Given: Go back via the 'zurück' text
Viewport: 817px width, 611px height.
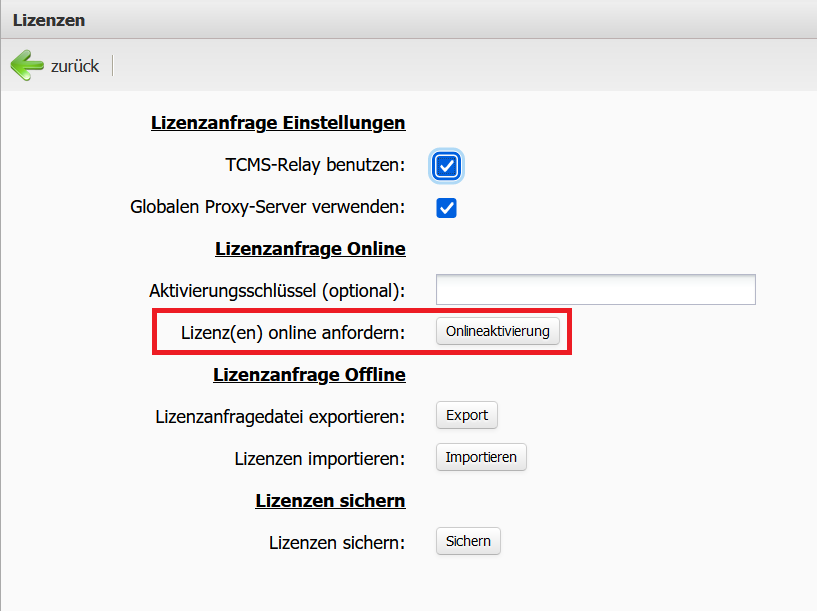Looking at the screenshot, I should [75, 67].
